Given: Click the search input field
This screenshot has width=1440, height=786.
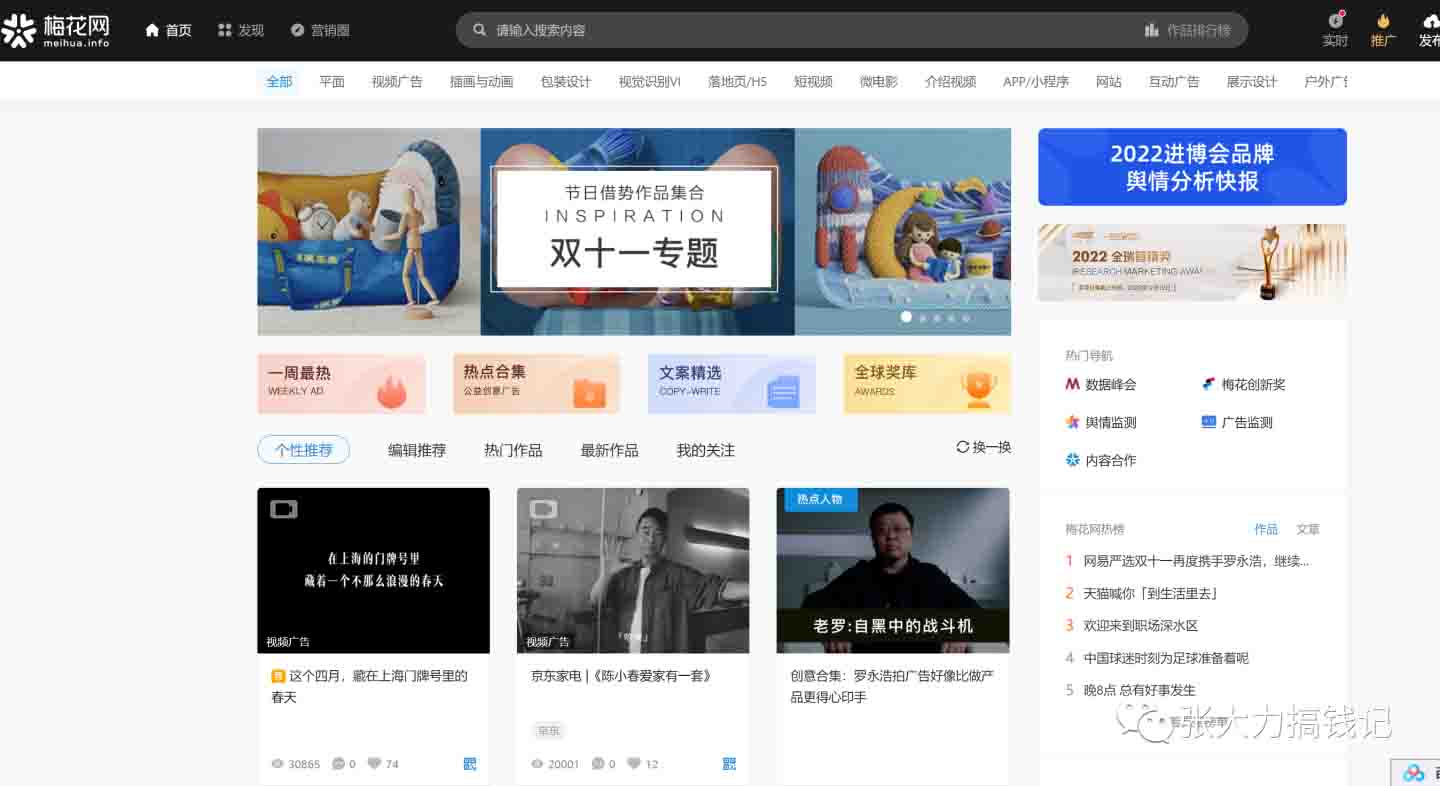Looking at the screenshot, I should pyautogui.click(x=800, y=31).
